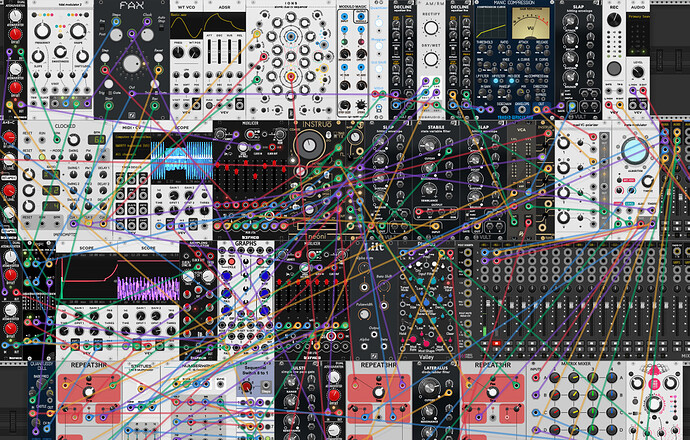The width and height of the screenshot is (690, 440).
Task: Click the large record button on REC
Action: 613,69
